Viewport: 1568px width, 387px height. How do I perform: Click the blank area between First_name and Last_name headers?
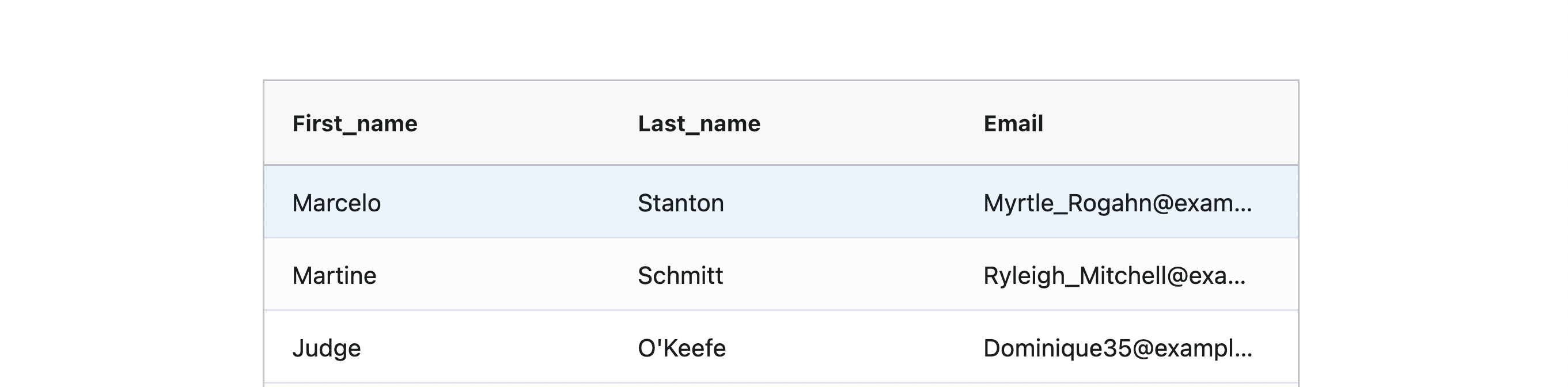point(527,123)
